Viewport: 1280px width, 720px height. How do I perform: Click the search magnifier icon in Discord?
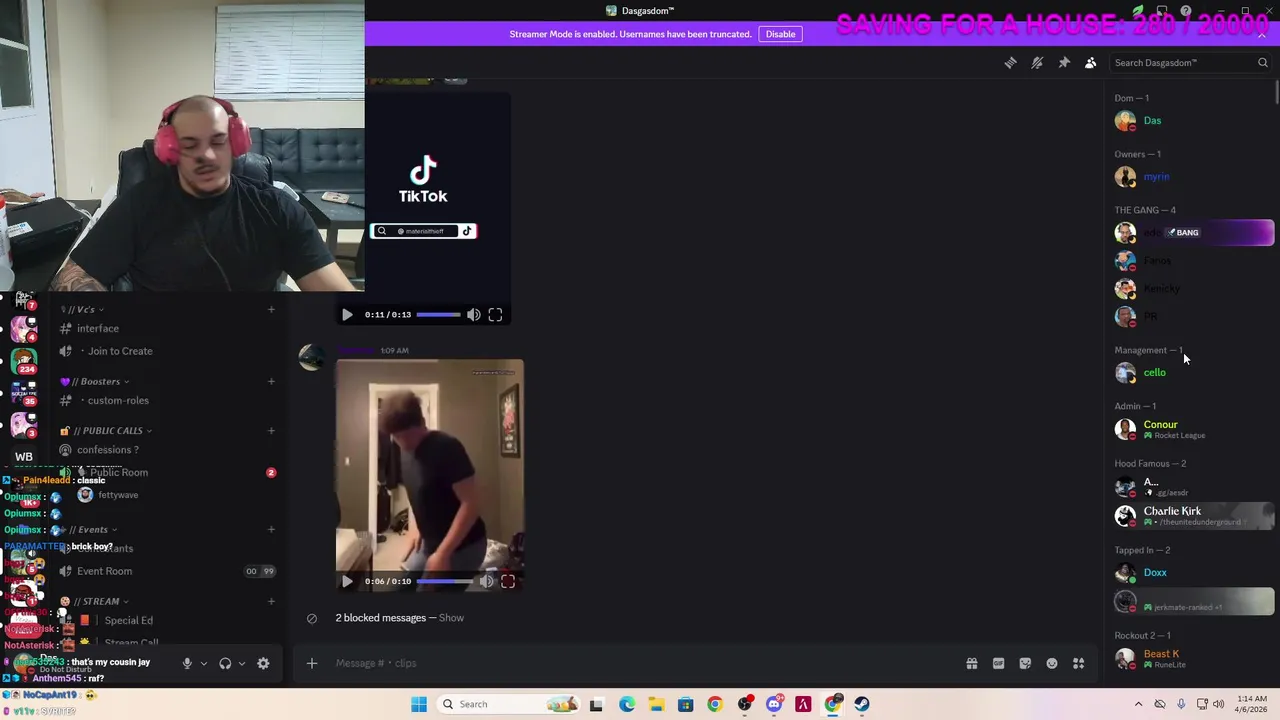click(1262, 63)
